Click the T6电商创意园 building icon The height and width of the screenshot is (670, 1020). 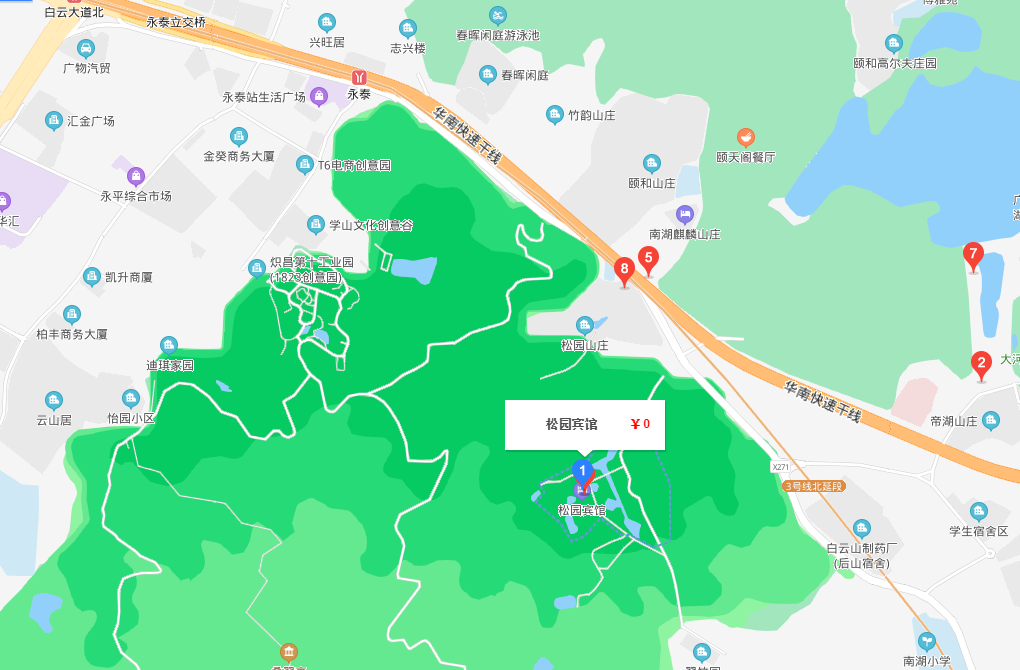[304, 165]
